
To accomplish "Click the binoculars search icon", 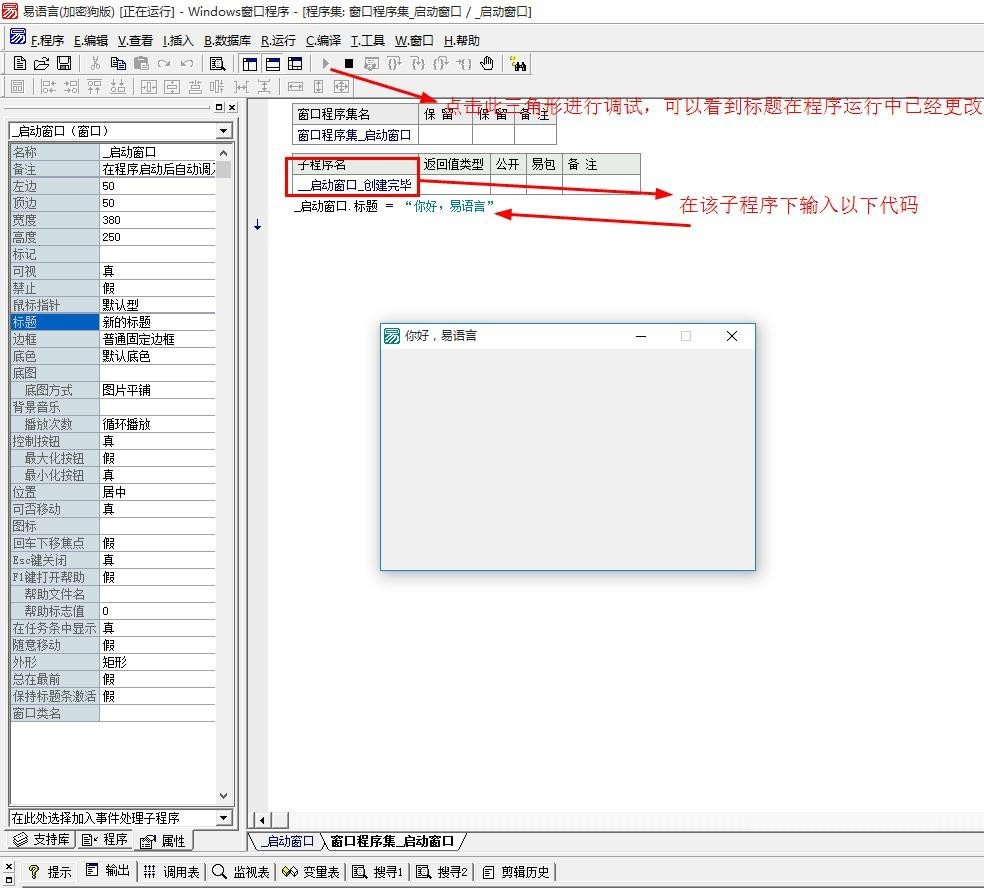I will click(518, 63).
